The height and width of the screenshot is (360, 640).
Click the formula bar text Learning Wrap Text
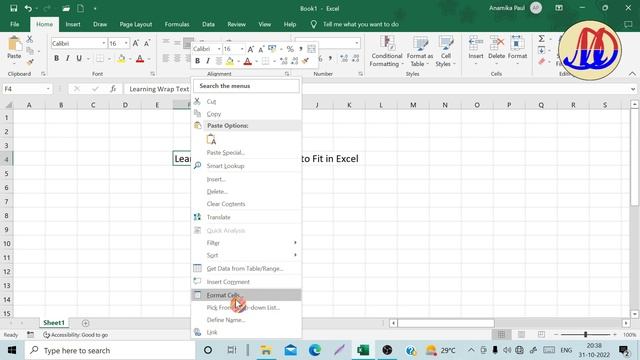(x=159, y=89)
